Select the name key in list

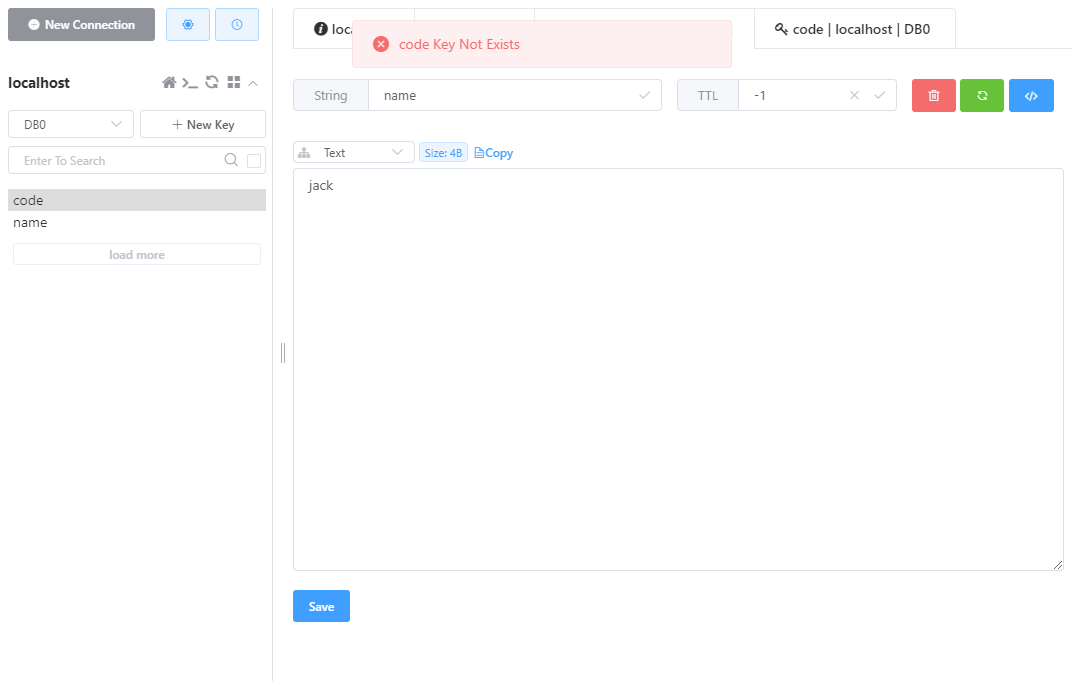[137, 223]
